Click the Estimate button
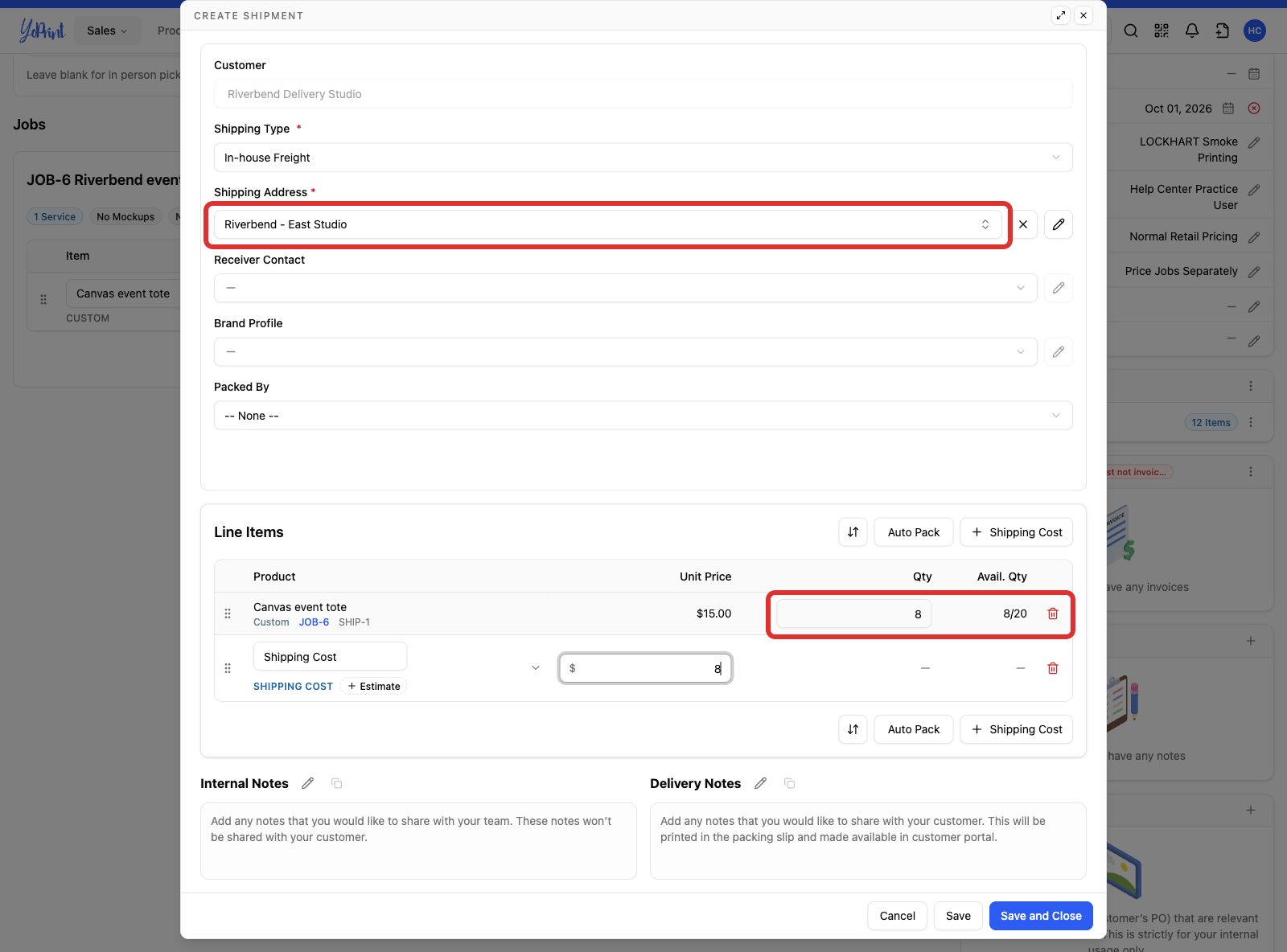 374,686
